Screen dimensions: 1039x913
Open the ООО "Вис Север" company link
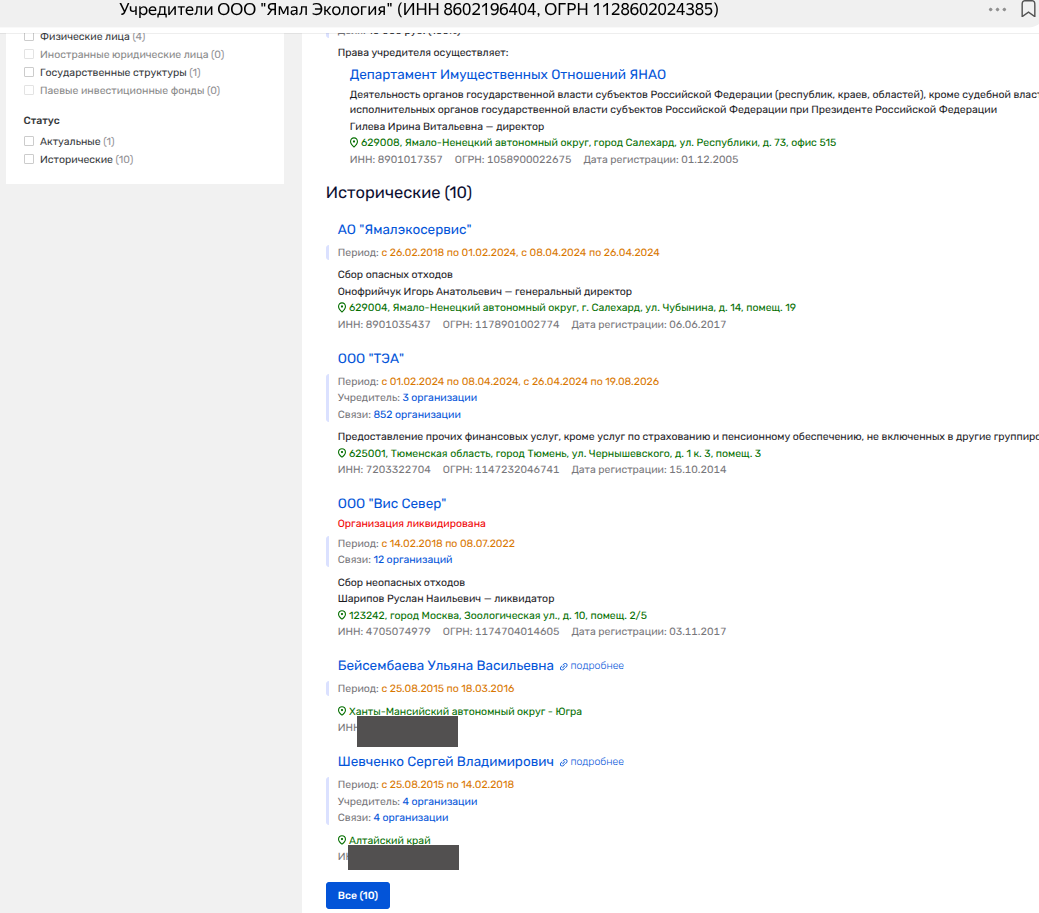[x=392, y=504]
